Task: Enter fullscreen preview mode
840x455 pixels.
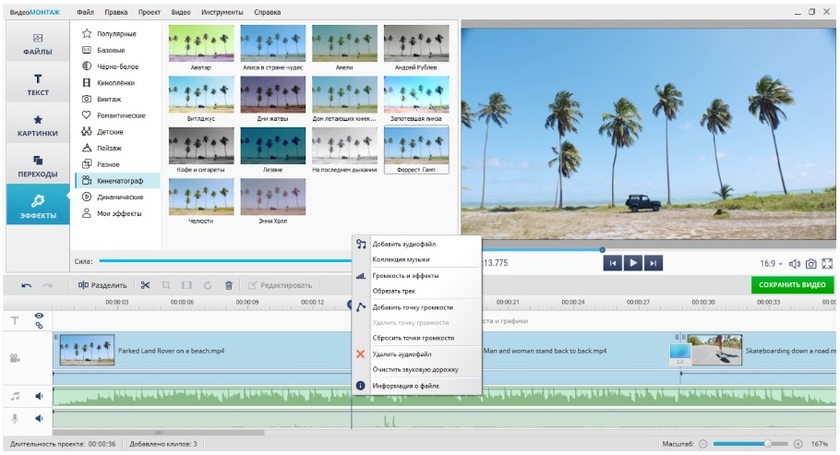Action: point(827,264)
